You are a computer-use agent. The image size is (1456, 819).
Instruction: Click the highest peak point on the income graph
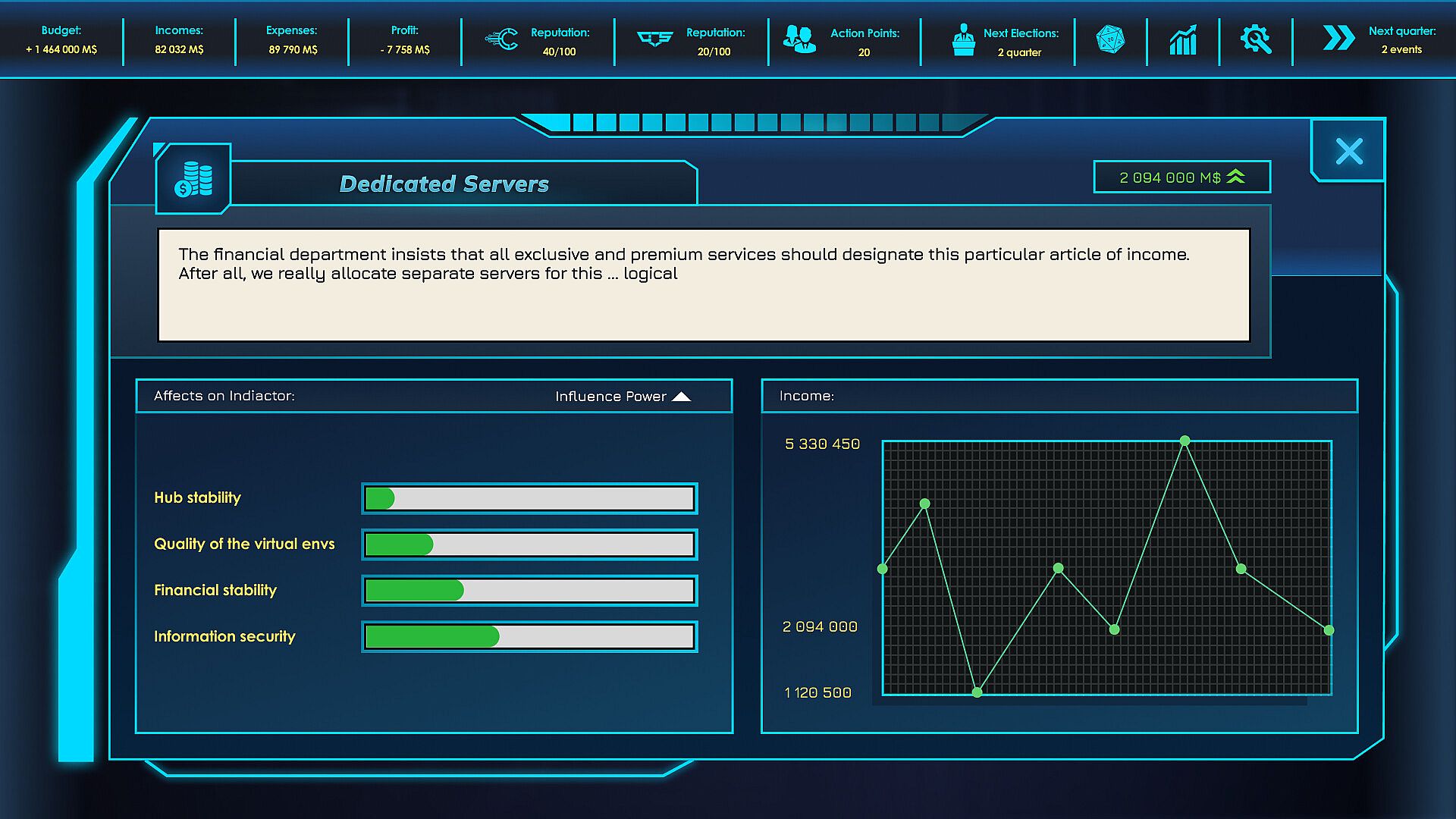click(1185, 441)
